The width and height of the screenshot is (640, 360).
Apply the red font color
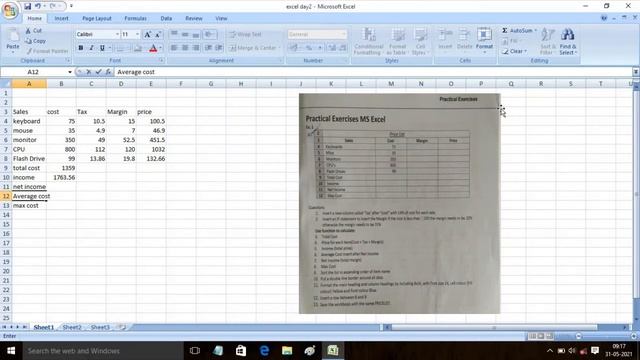pos(153,48)
